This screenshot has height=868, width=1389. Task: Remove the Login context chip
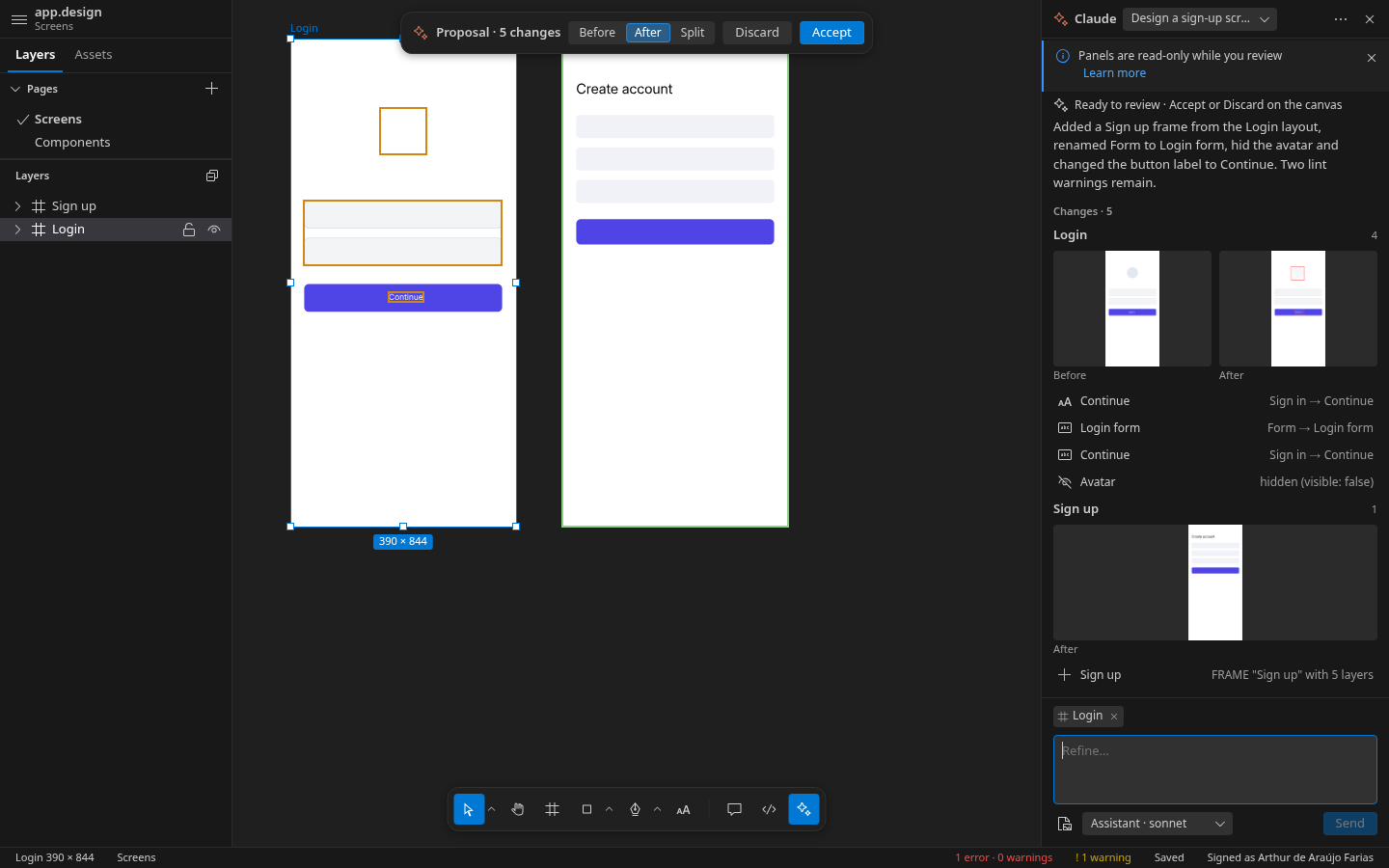1114,716
